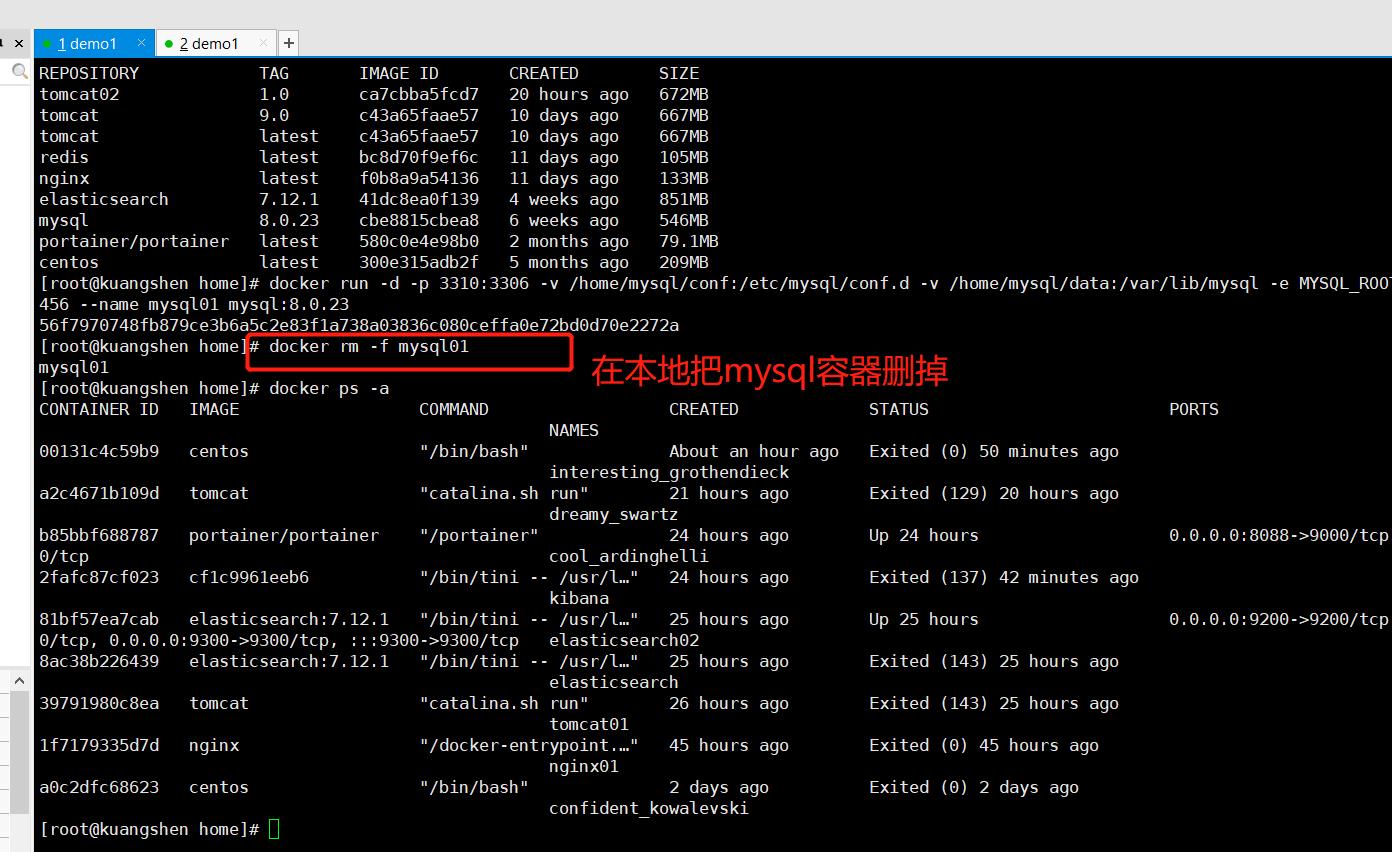Click the CONTAINER ID column header
Image resolution: width=1392 pixels, height=852 pixels.
pos(99,409)
